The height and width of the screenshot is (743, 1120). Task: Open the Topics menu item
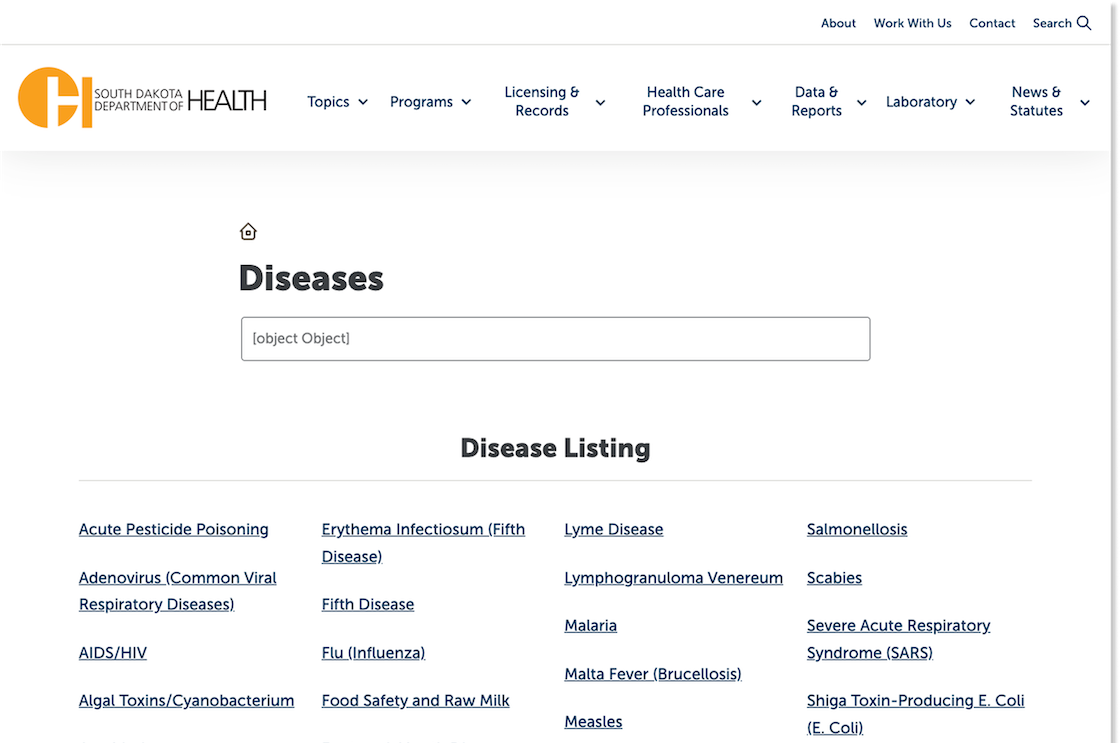tap(329, 102)
